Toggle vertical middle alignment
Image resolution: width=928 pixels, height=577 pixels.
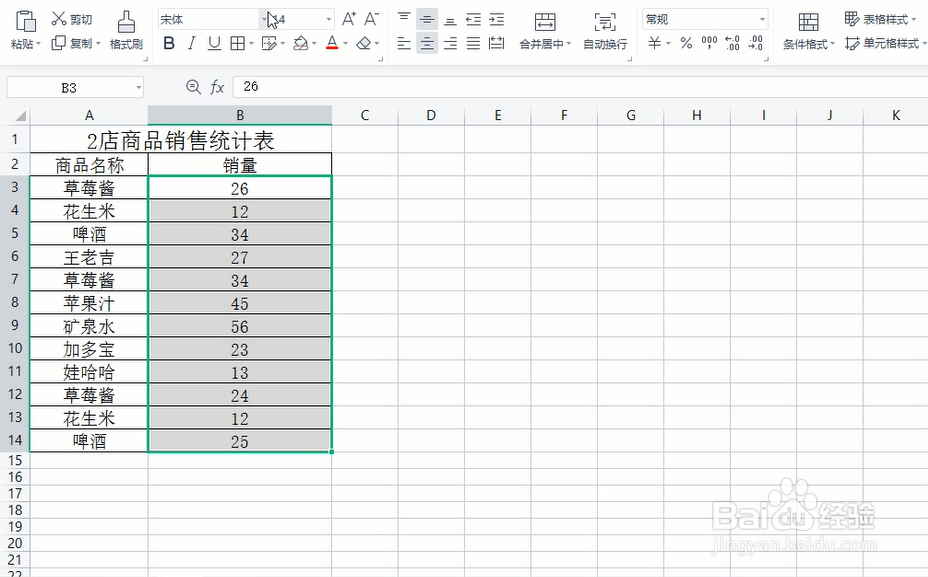[427, 20]
